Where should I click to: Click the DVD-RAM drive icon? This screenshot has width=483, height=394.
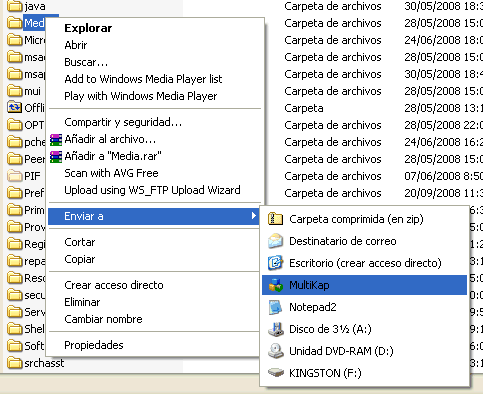coord(276,351)
